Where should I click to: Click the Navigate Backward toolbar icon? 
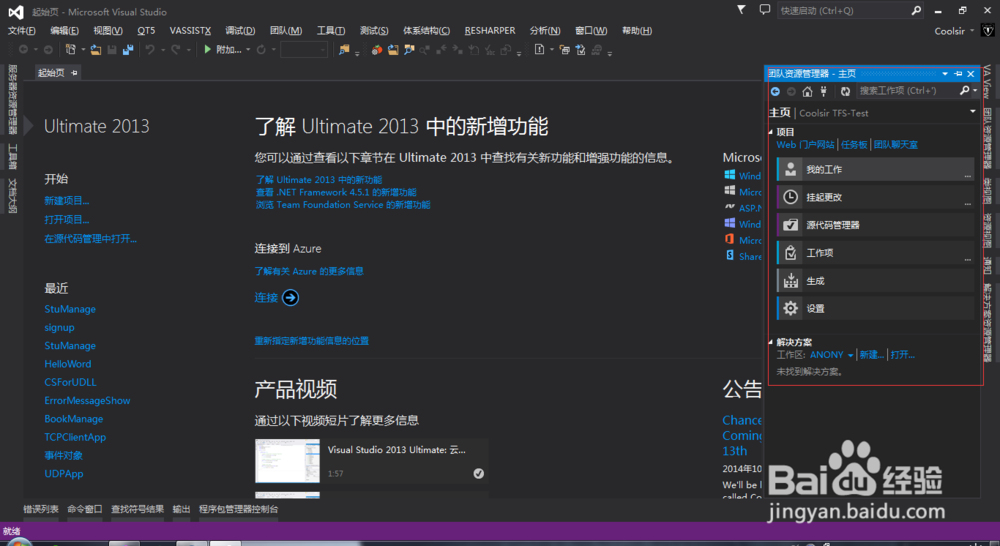[23, 49]
